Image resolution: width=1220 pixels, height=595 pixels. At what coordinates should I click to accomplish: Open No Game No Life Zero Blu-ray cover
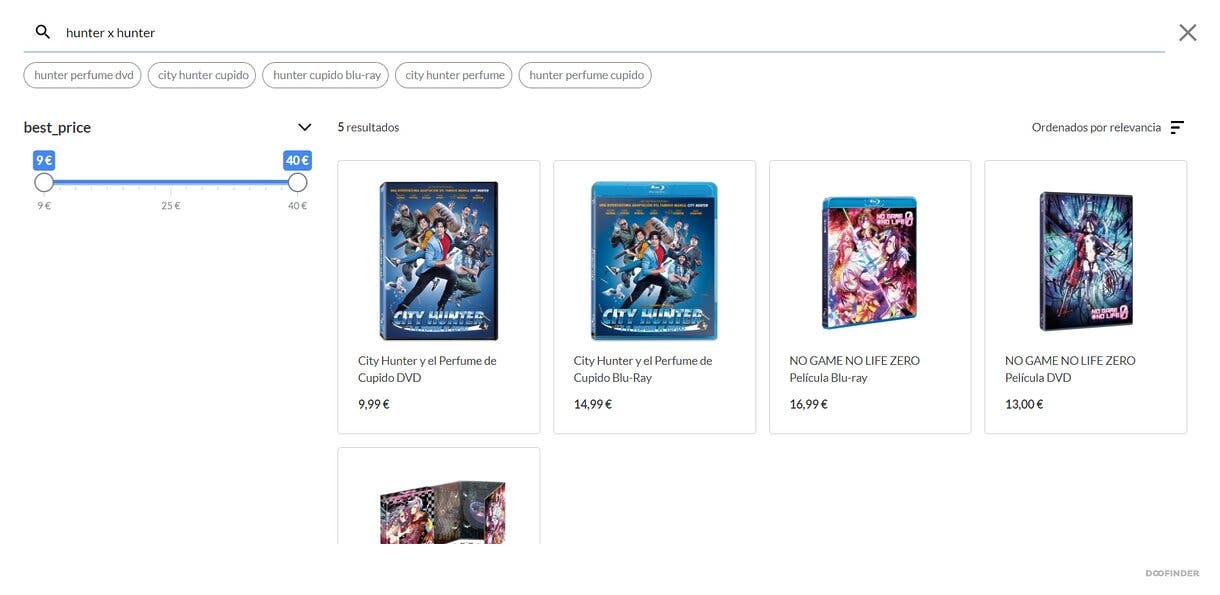pos(870,261)
